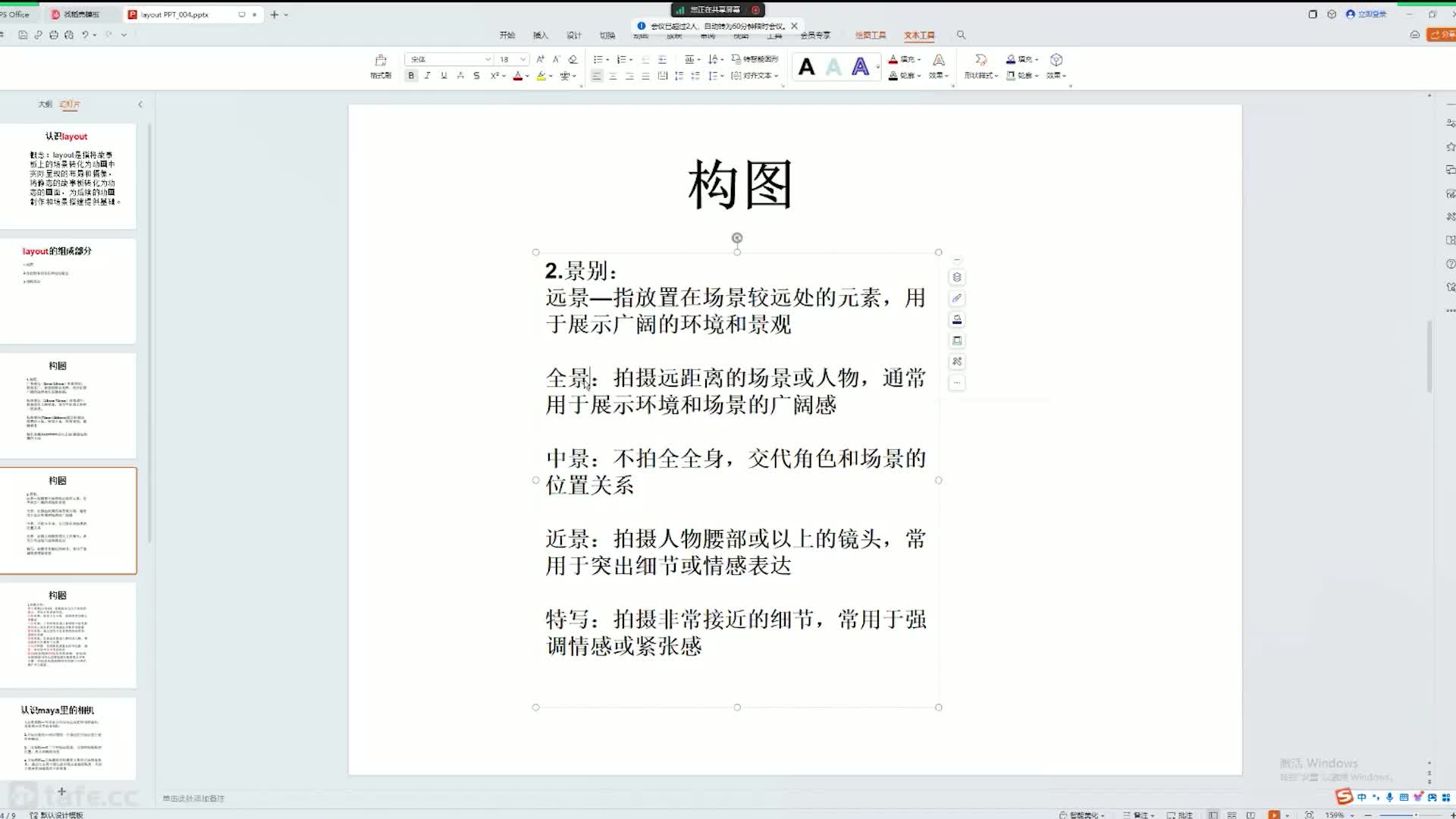Viewport: 1456px width, 819px height.
Task: Open text Outline (轮廓) dropdown
Action: pos(904,76)
